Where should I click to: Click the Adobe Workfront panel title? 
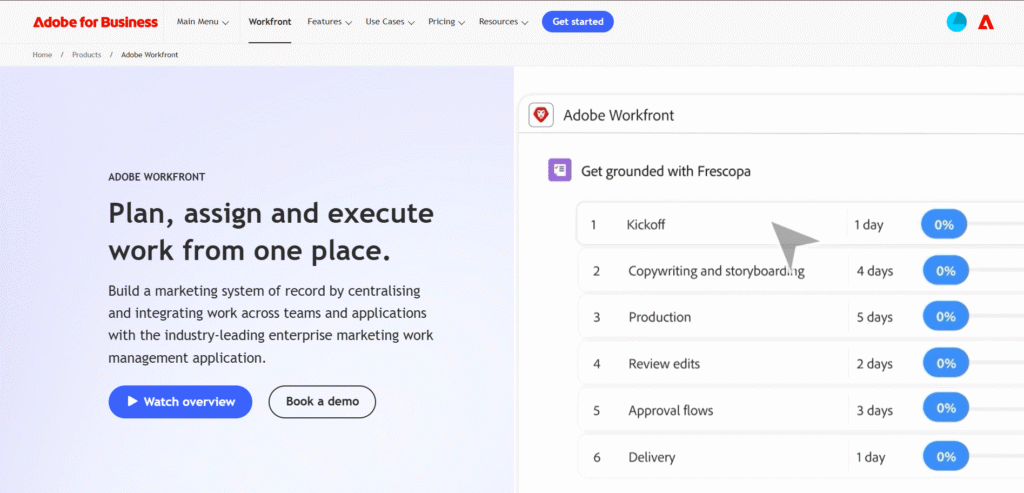[x=618, y=116]
